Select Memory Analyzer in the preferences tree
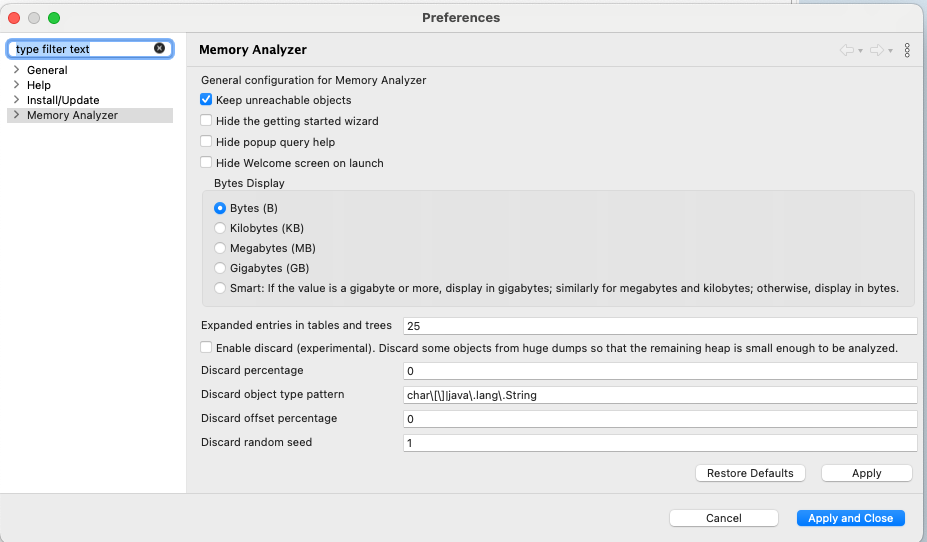The width and height of the screenshot is (927, 542). [x=72, y=115]
